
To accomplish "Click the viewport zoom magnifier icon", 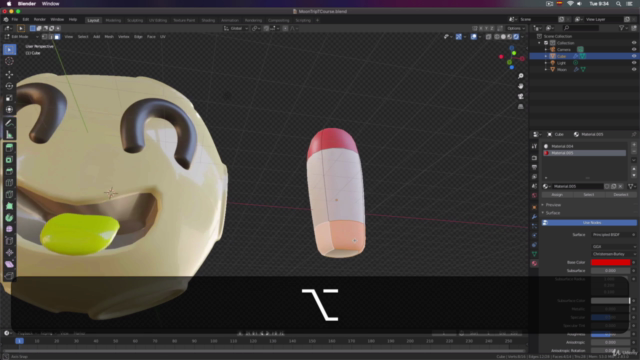I will [521, 76].
